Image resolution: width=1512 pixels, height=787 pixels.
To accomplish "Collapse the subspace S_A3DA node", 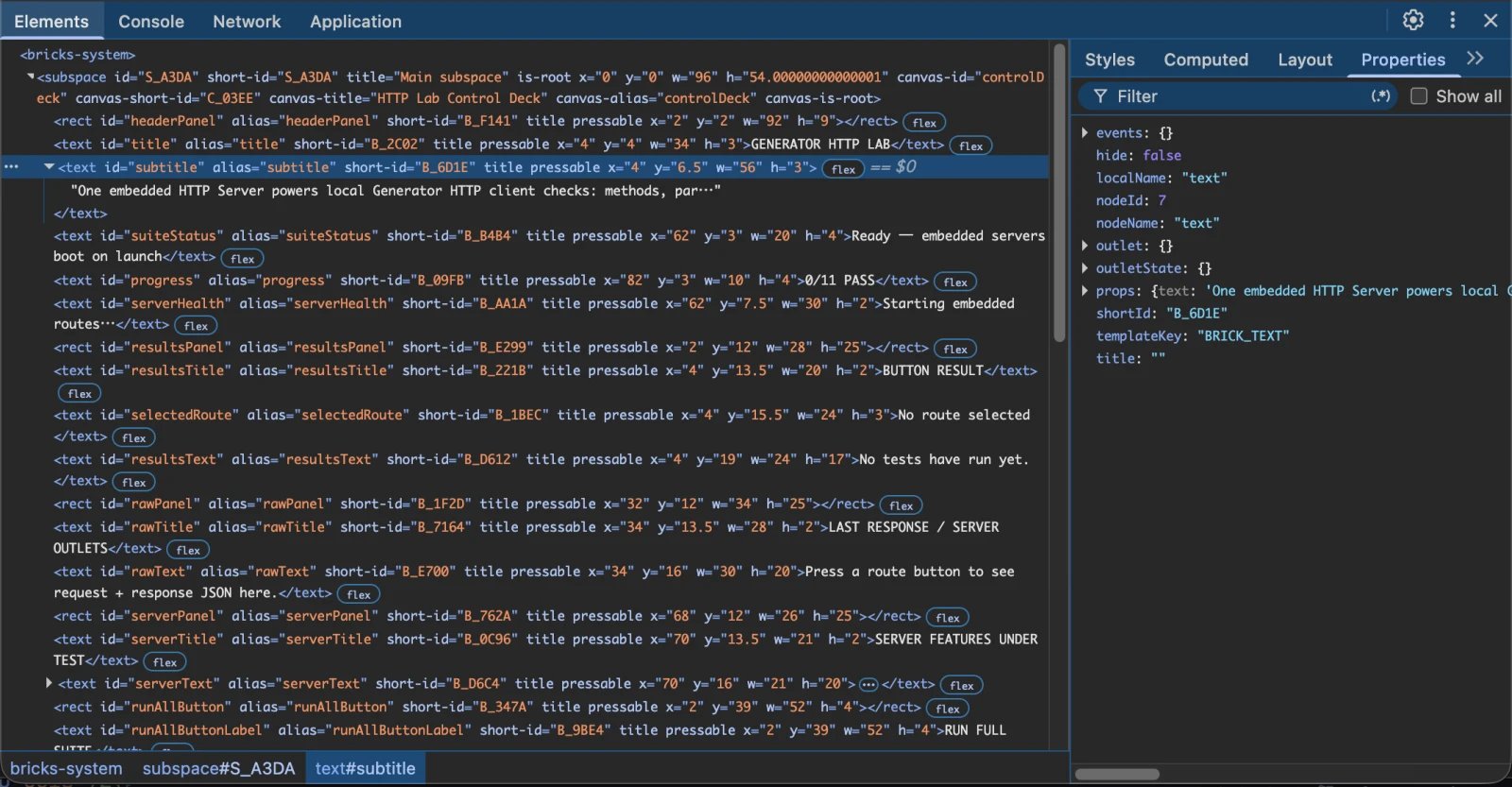I will click(30, 77).
